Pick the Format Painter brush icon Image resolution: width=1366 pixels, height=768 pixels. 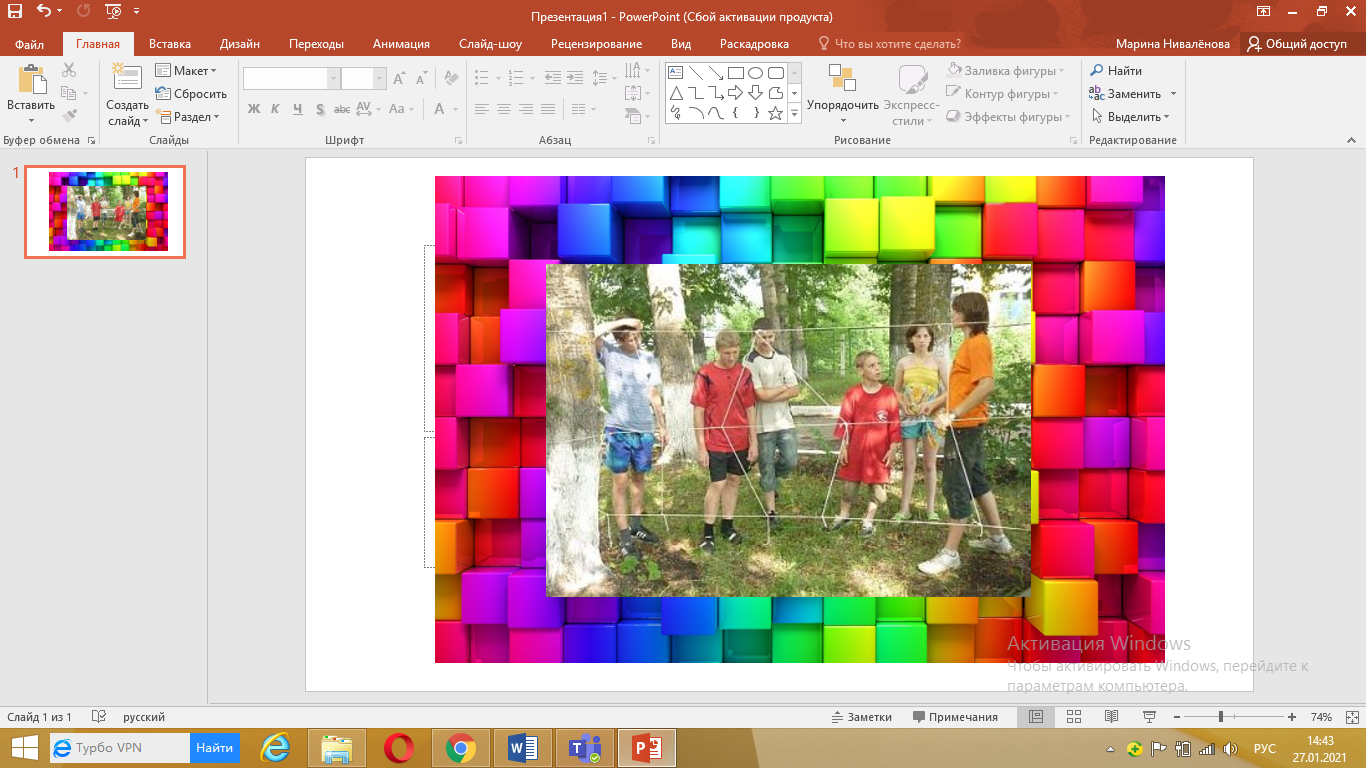tap(69, 116)
